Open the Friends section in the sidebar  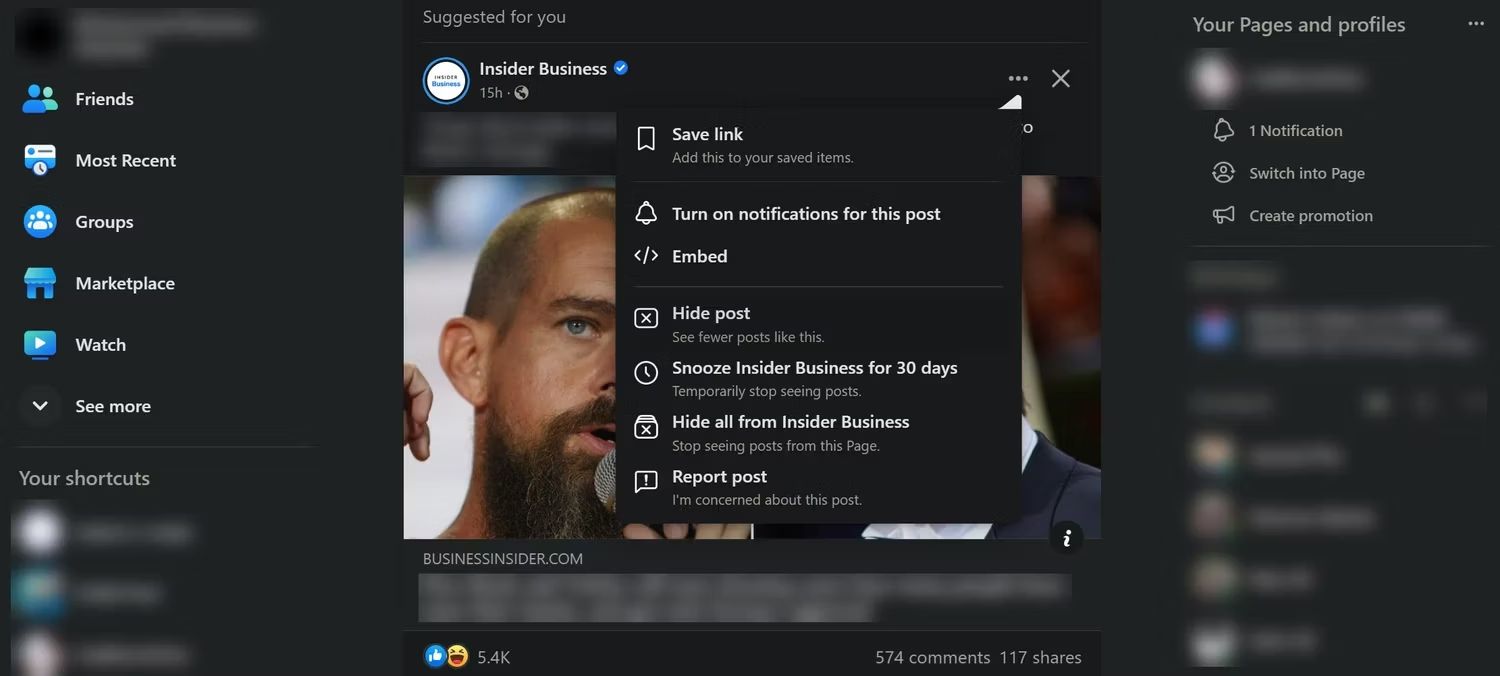[103, 99]
